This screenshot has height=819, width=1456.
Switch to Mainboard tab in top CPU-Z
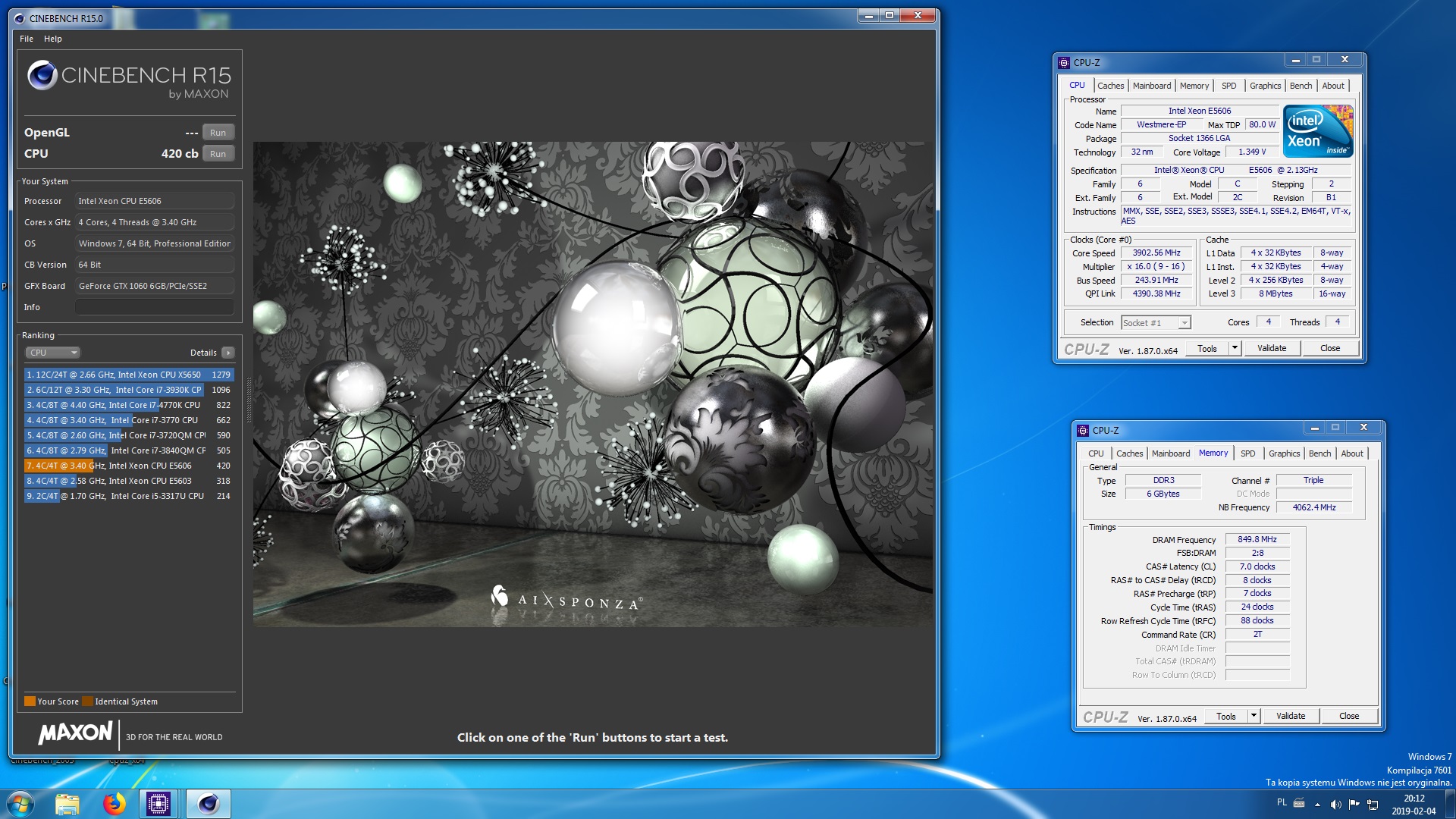(1152, 86)
